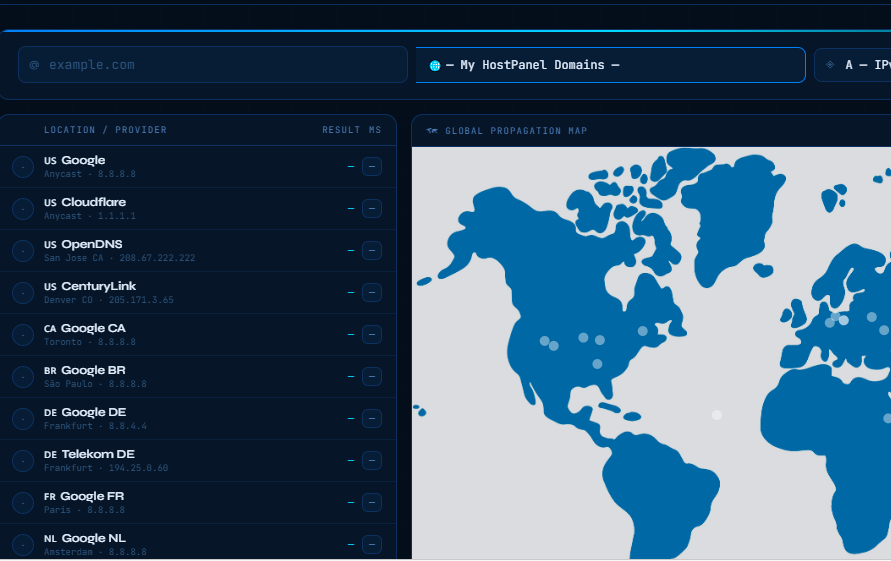891x561 pixels.
Task: Click the status circle in the Google DE row
Action: [x=23, y=419]
